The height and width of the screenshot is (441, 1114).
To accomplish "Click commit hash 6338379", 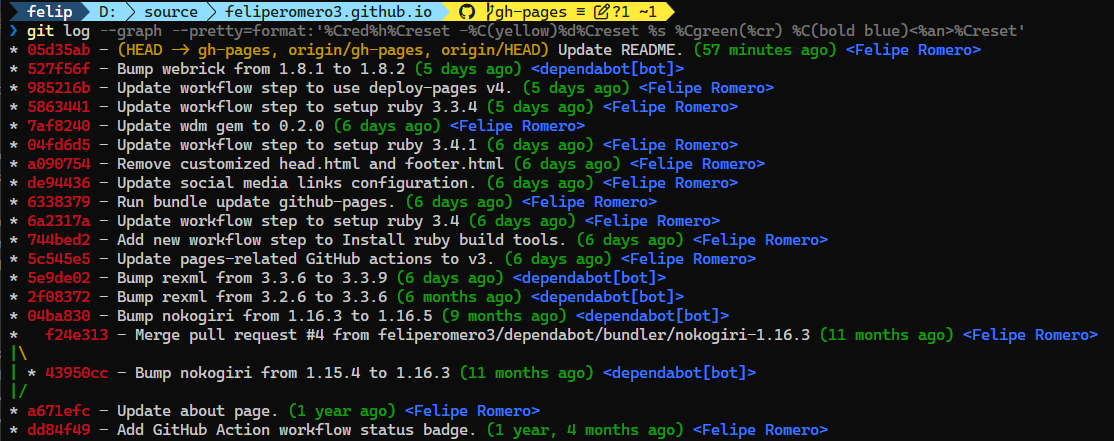I will 58,202.
